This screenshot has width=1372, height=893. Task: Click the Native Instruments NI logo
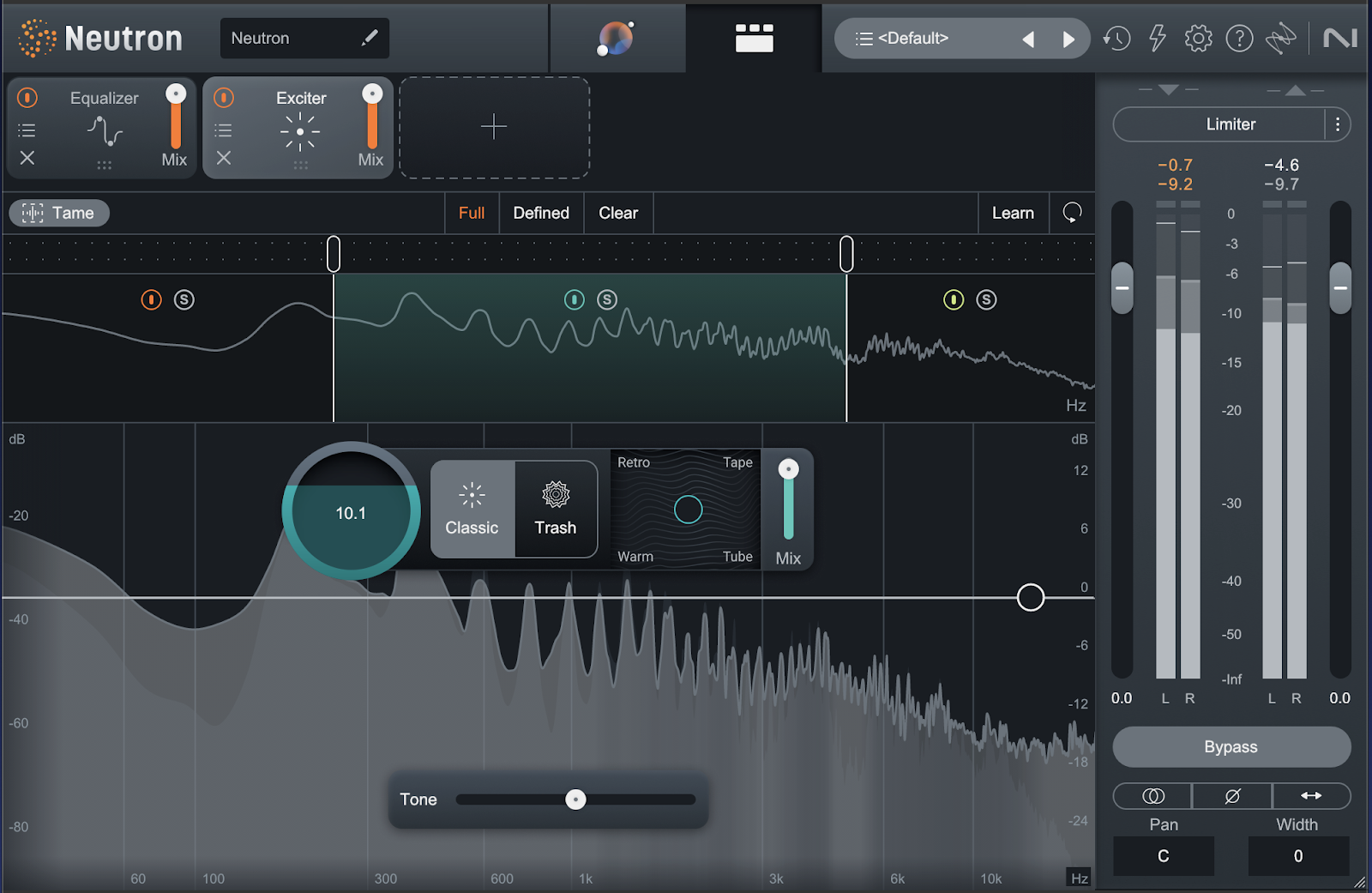tap(1340, 38)
